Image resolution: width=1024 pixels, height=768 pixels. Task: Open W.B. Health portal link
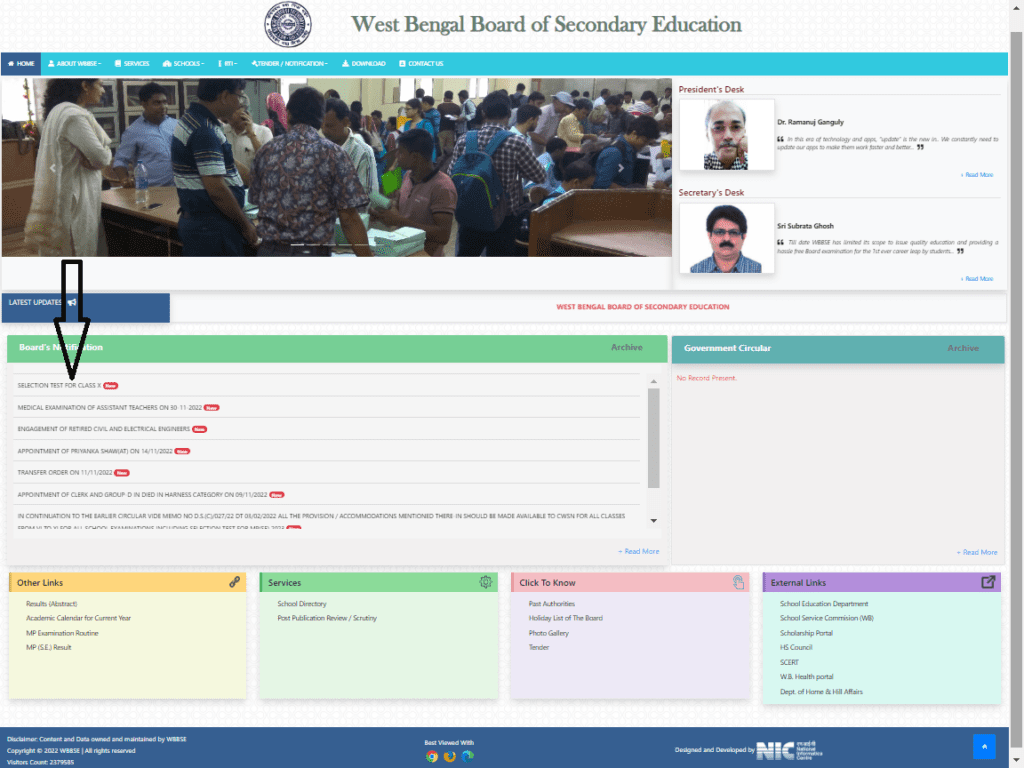point(807,677)
